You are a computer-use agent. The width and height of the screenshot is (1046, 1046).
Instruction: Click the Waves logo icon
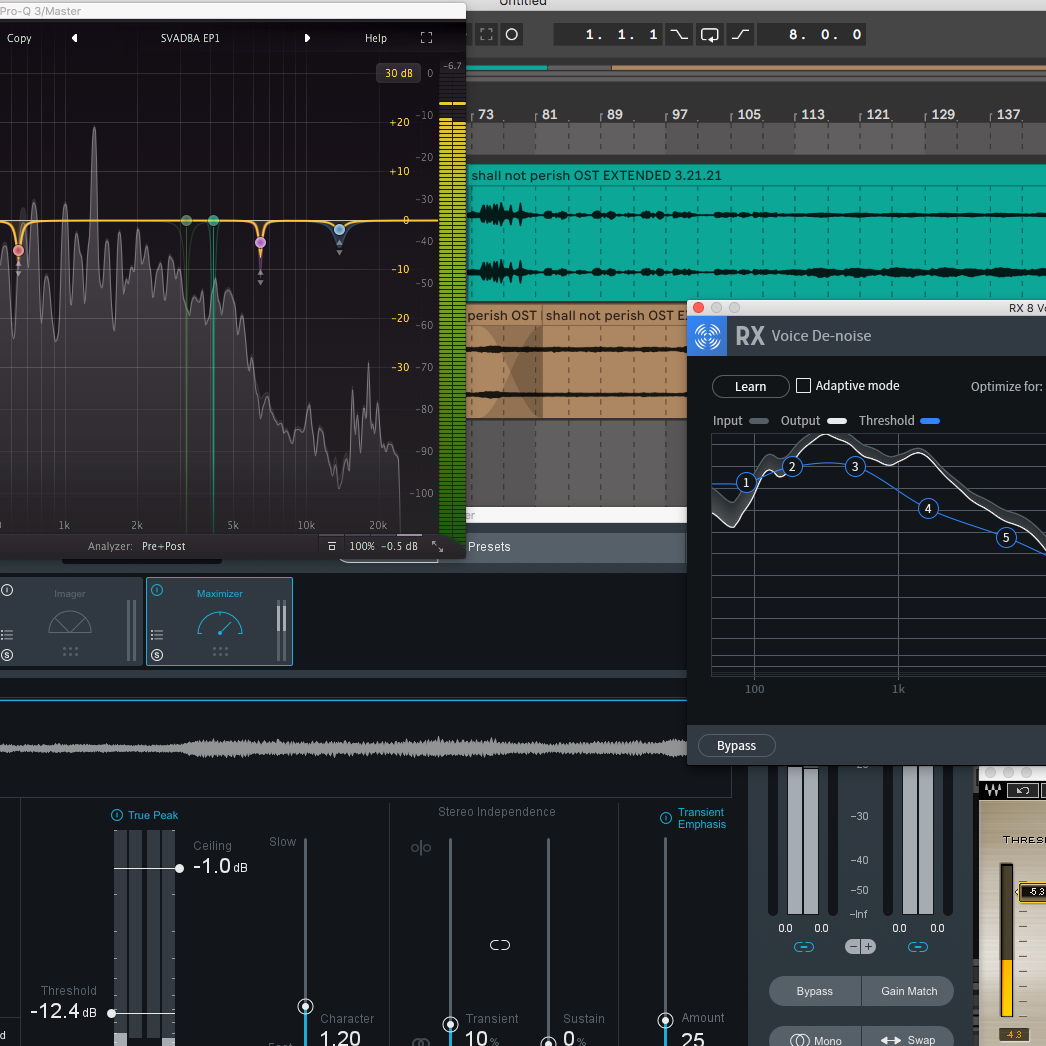point(993,791)
